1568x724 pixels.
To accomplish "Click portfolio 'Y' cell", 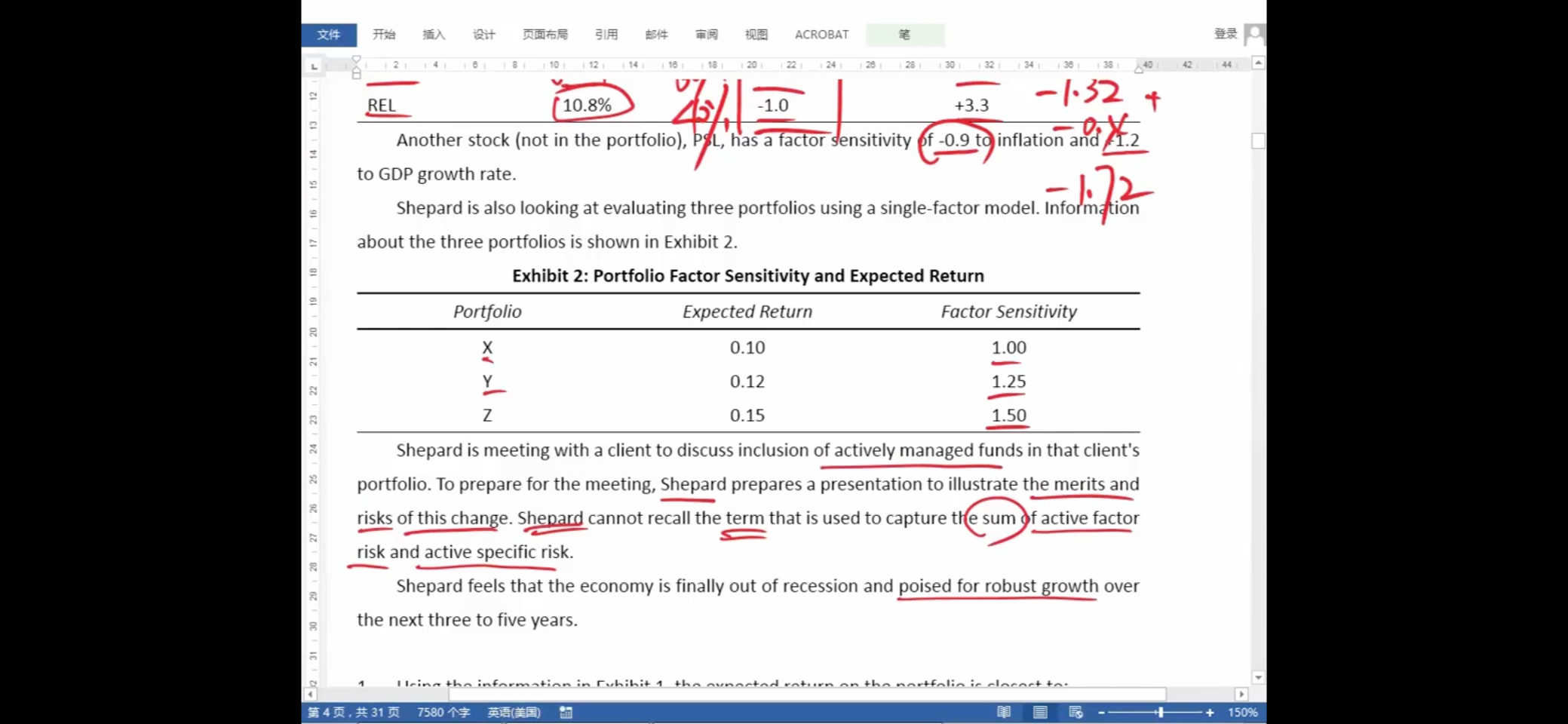I will pos(487,382).
